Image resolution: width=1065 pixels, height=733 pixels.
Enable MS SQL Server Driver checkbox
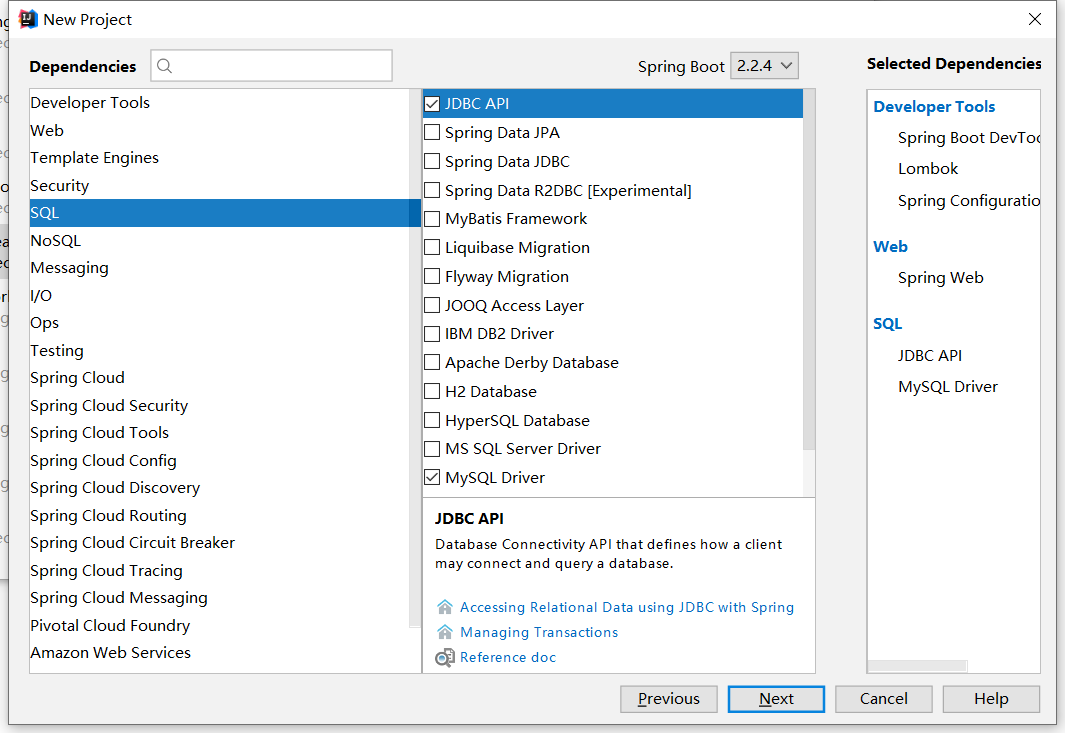[x=432, y=449]
